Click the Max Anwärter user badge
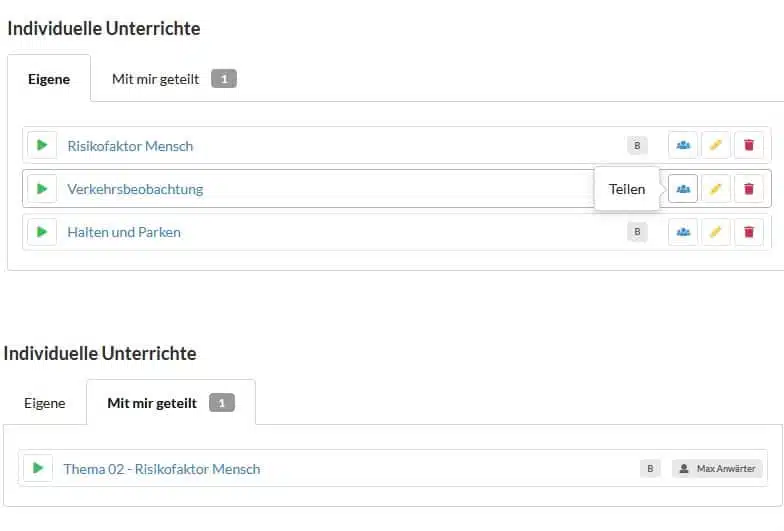Screen dimensions: 784x531 coord(718,468)
